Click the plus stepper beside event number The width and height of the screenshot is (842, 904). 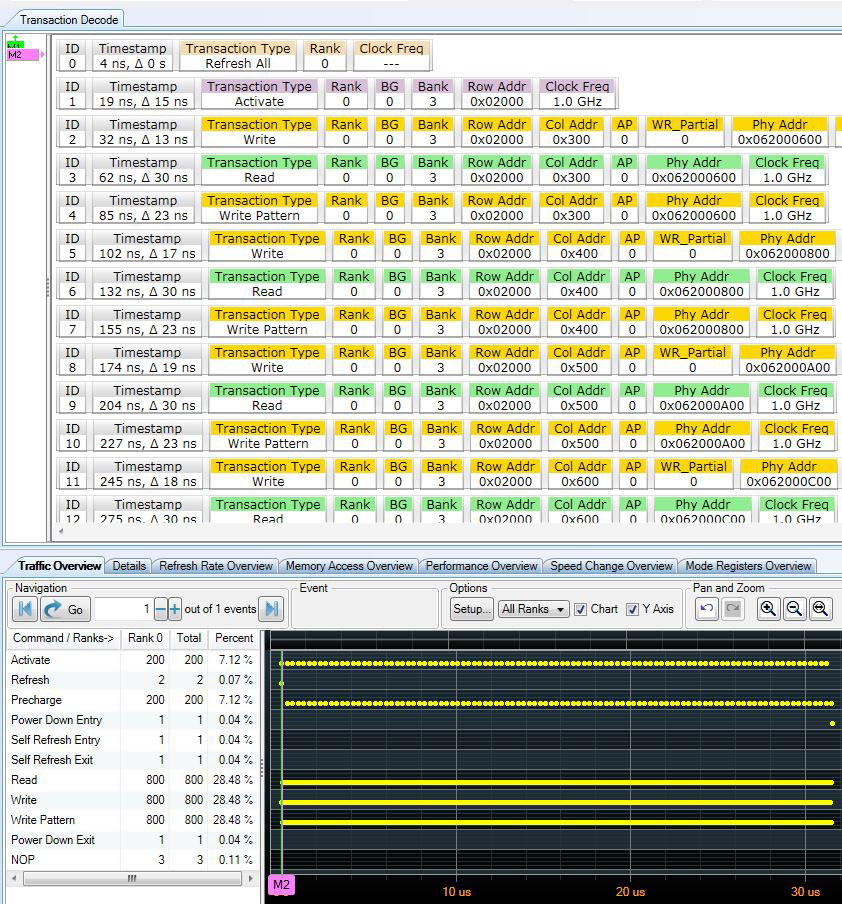pyautogui.click(x=174, y=609)
